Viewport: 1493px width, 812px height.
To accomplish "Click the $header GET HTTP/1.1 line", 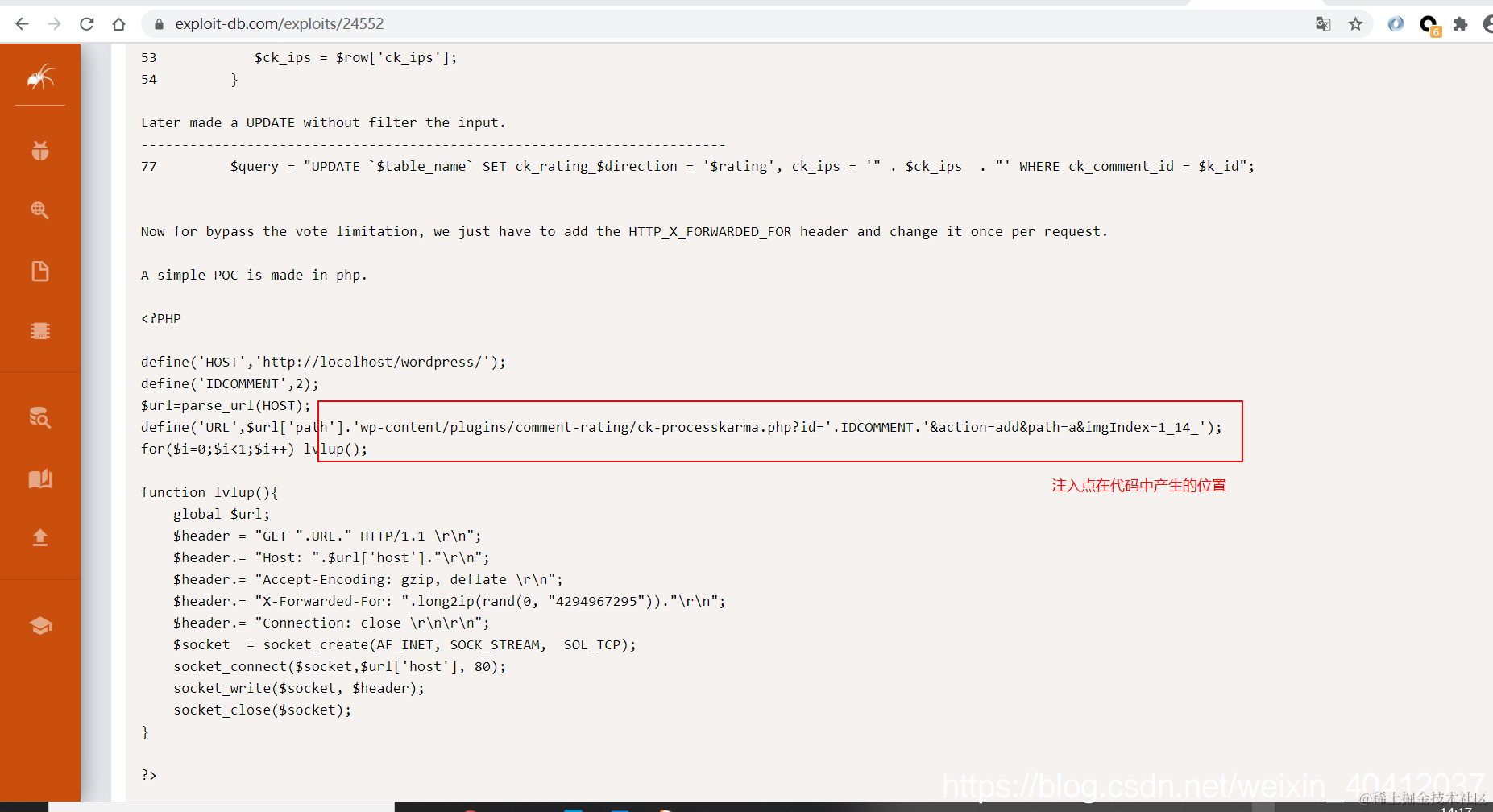I will [327, 536].
